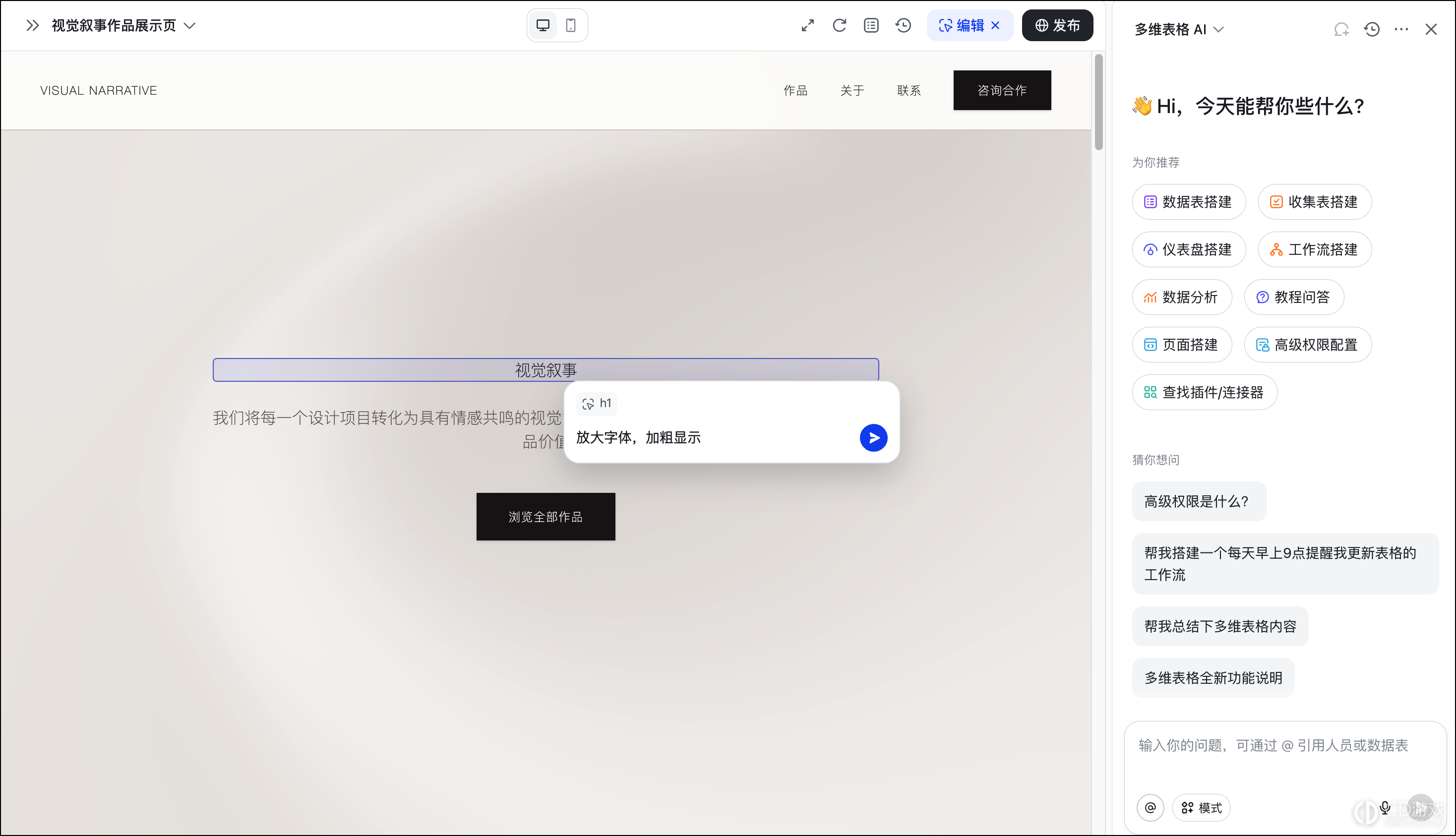Choose 页面搭建 suggestion
This screenshot has height=836, width=1456.
(1182, 345)
